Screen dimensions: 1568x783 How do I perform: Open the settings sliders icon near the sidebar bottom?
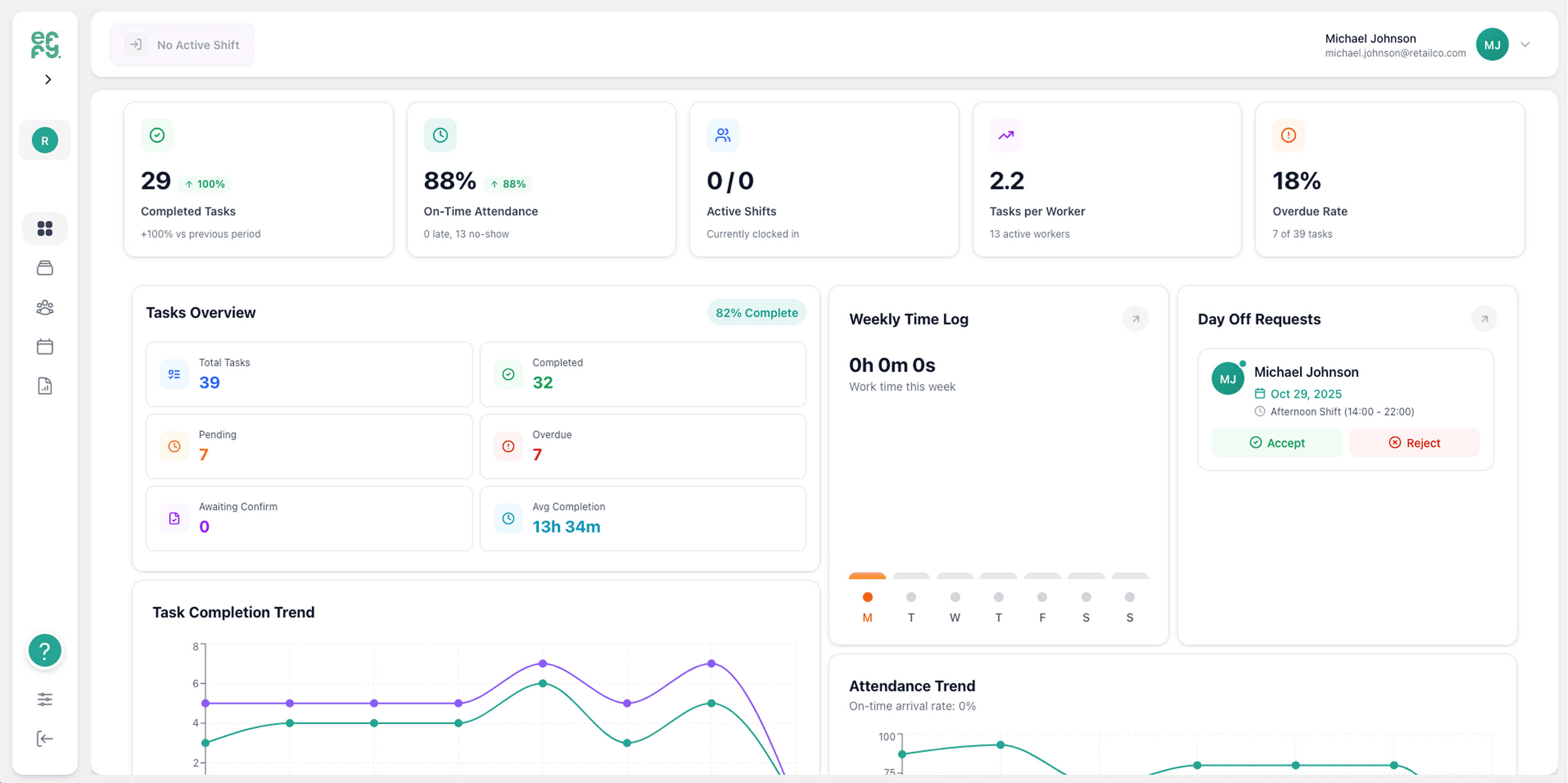pos(45,699)
